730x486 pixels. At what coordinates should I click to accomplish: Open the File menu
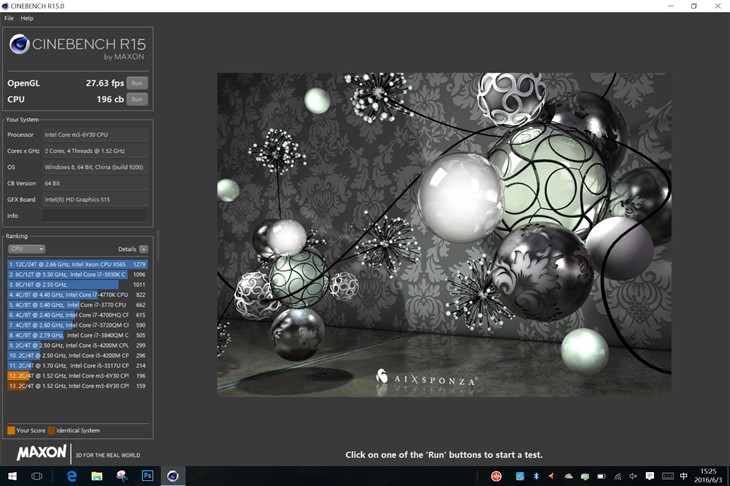click(9, 18)
